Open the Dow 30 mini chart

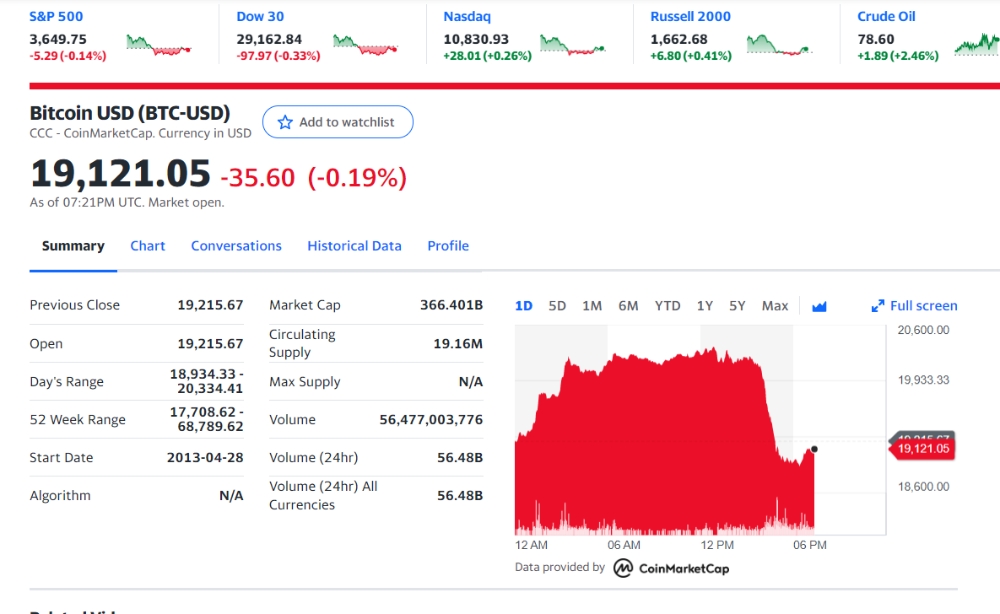pyautogui.click(x=365, y=46)
